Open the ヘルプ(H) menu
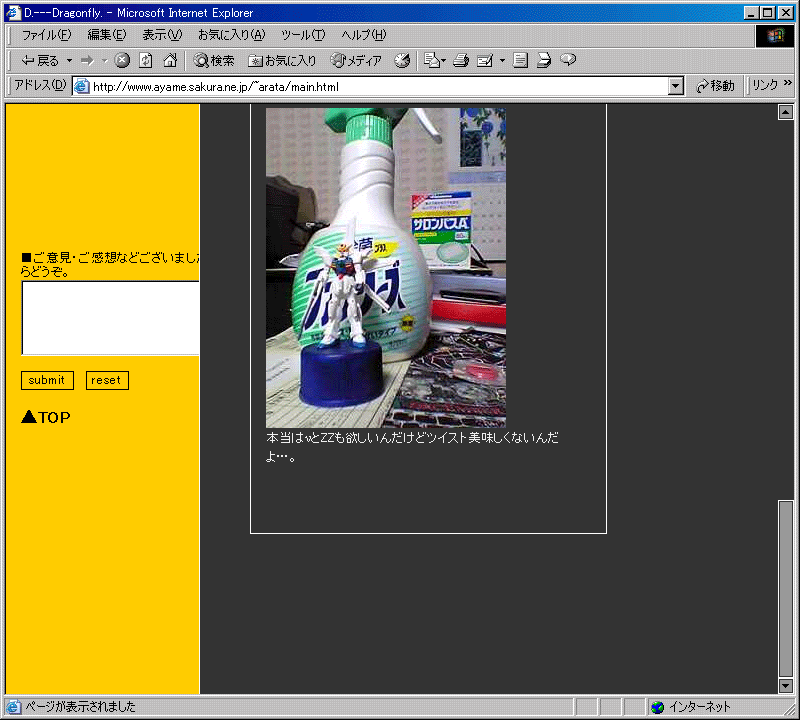Screen dimensions: 800x720 364,35
